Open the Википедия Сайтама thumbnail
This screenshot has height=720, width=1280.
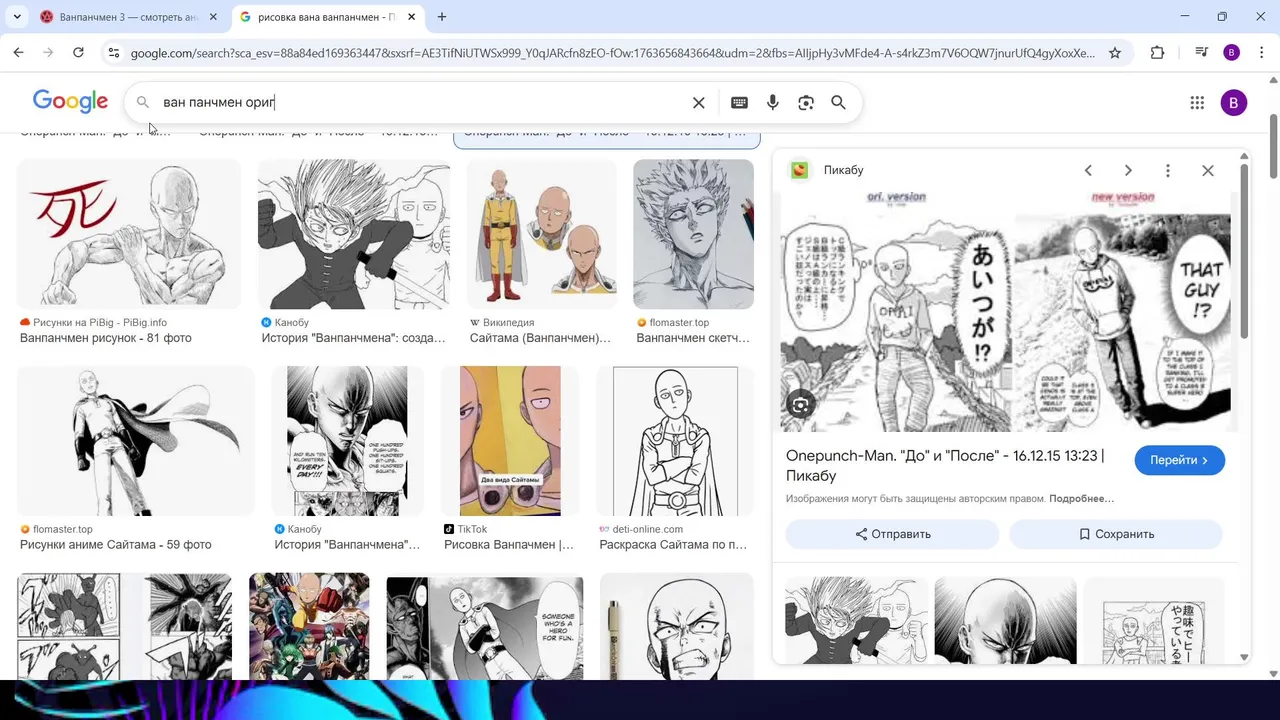[542, 234]
